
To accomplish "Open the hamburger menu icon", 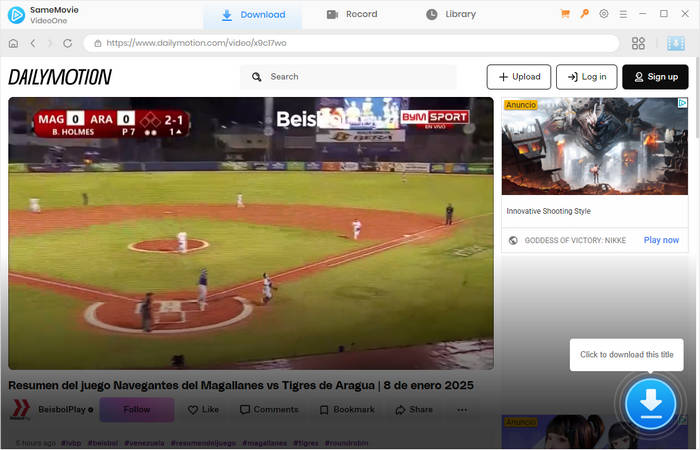I will (x=623, y=14).
